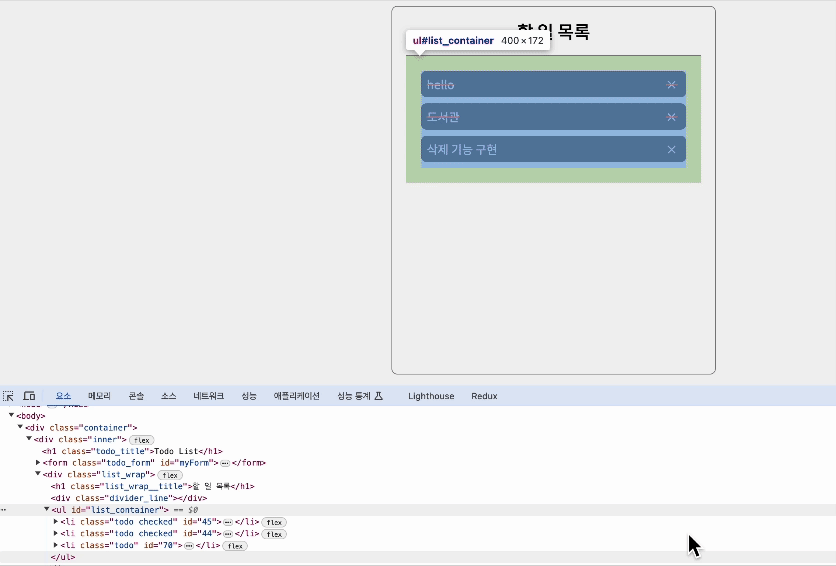Switch to the 성능 tab
This screenshot has height=566, width=836.
pyautogui.click(x=248, y=396)
